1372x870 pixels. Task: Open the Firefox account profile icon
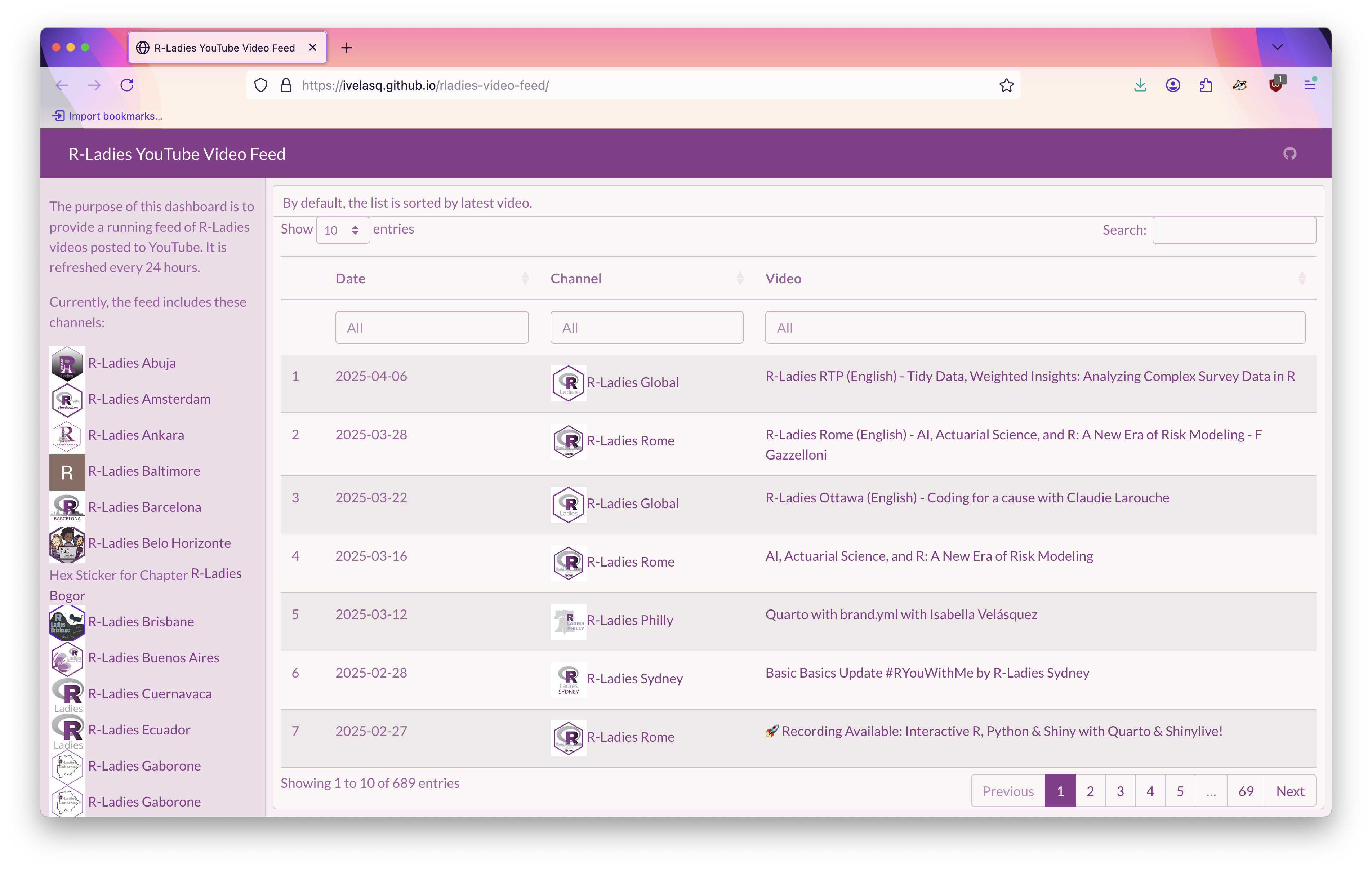1173,85
